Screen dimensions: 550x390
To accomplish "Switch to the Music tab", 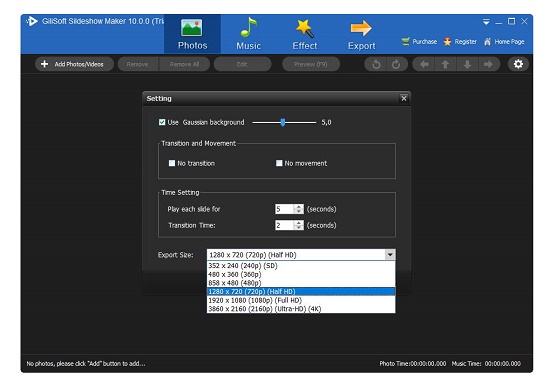I will click(x=248, y=34).
